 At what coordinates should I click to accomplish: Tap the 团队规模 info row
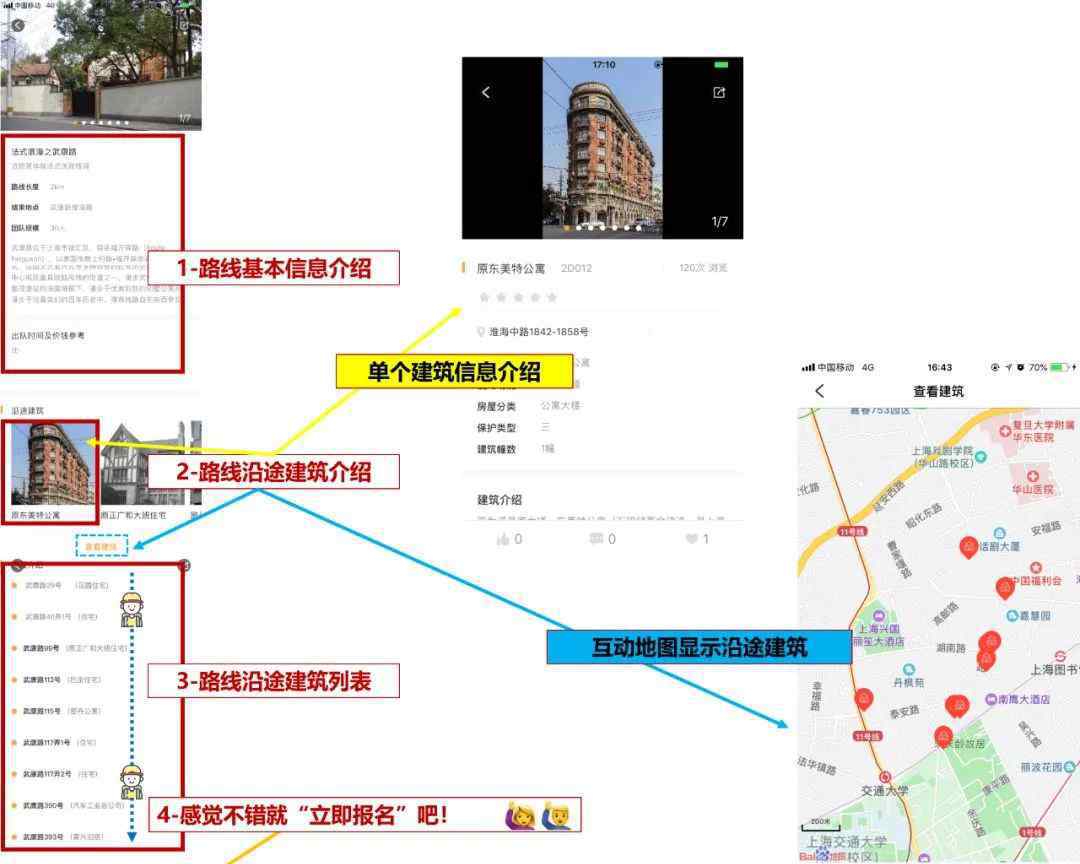click(x=39, y=228)
